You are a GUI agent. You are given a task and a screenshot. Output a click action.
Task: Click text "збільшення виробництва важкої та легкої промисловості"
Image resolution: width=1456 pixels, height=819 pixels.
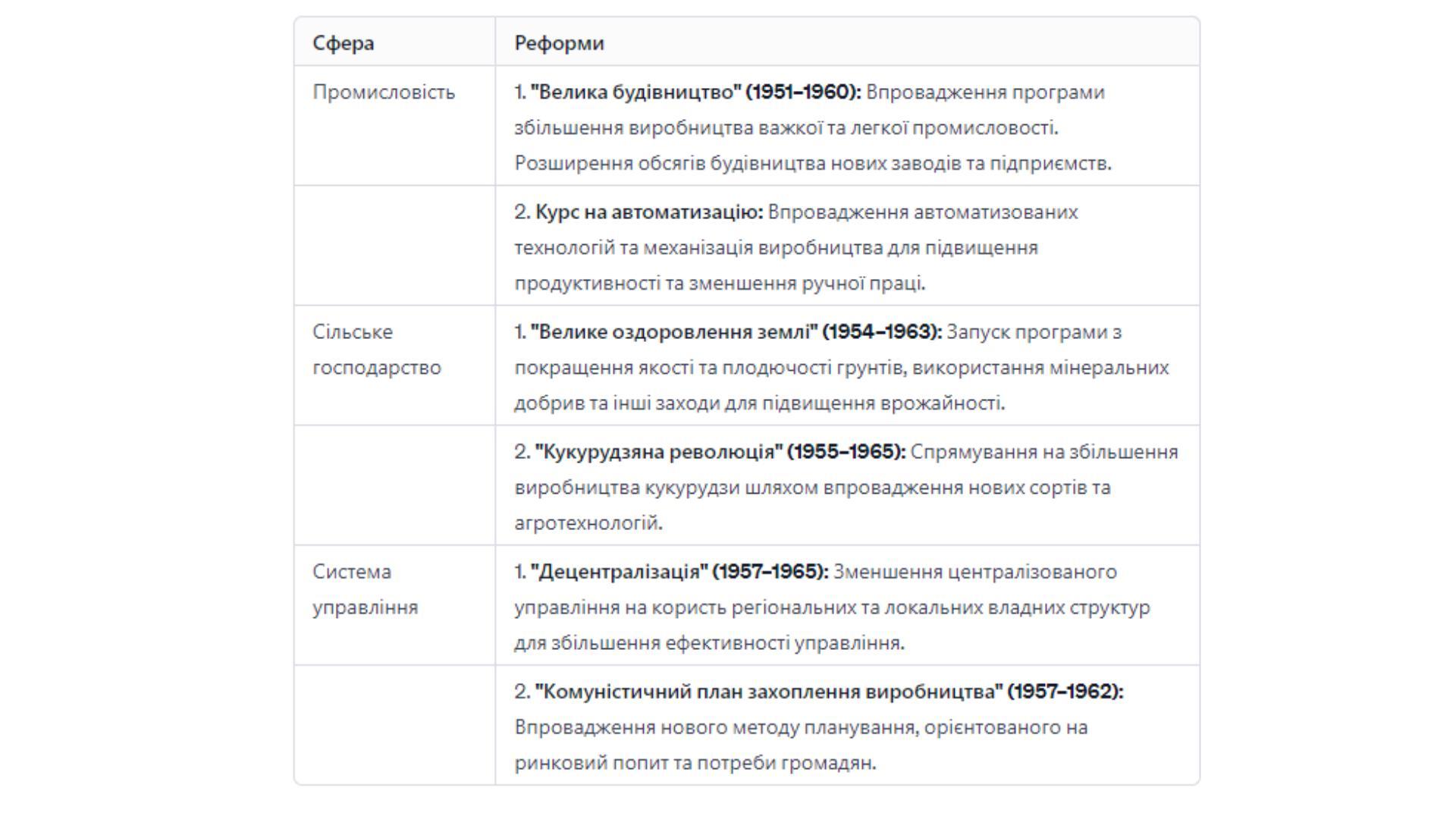click(x=786, y=127)
